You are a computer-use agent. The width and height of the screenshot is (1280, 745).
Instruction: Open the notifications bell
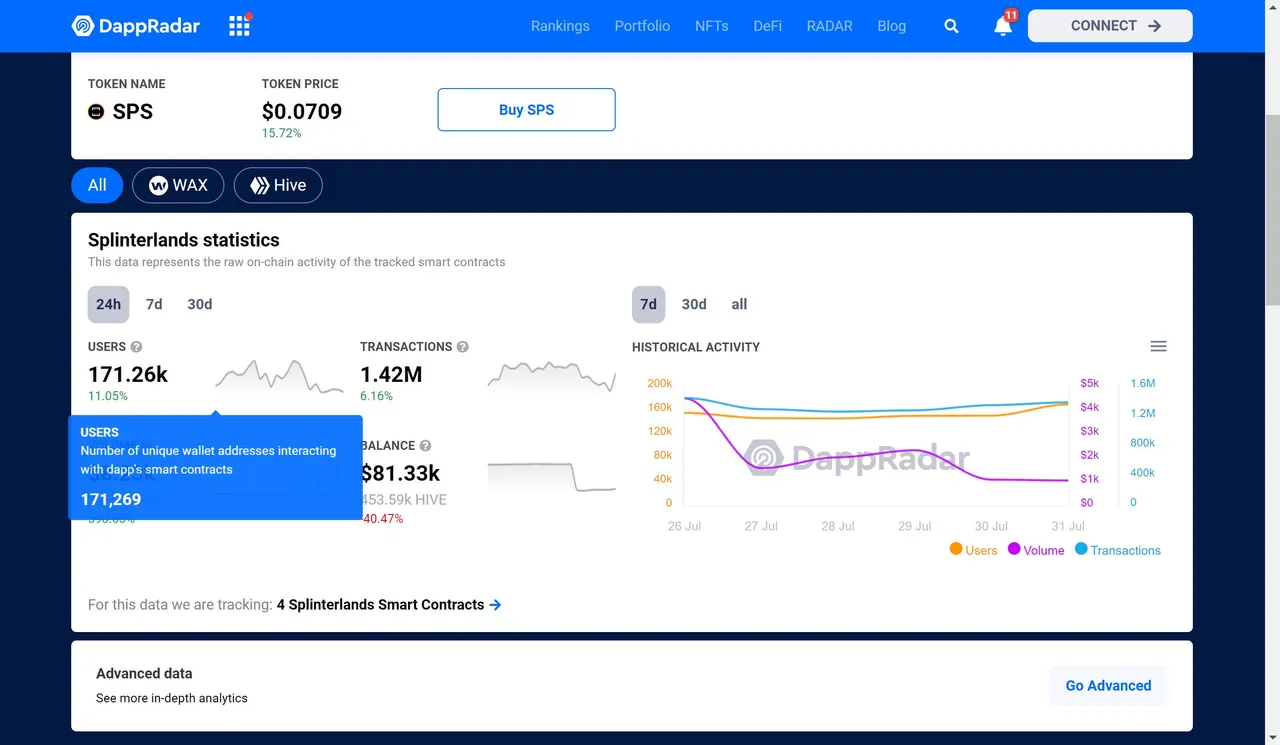pyautogui.click(x=1003, y=26)
